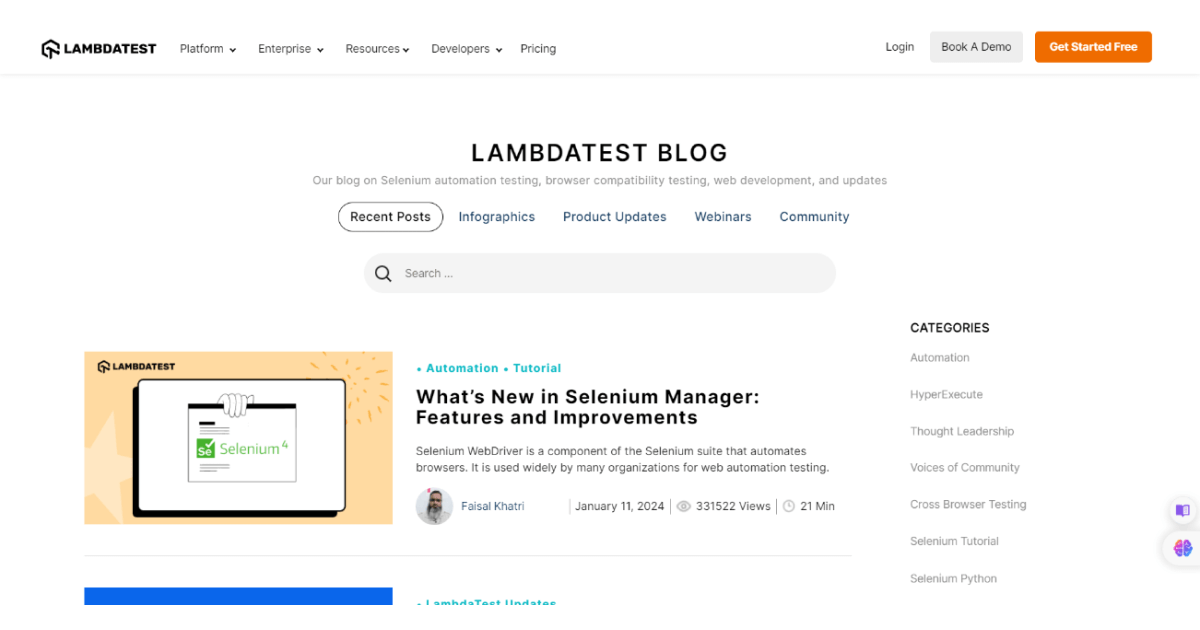The height and width of the screenshot is (630, 1200).
Task: Go to the Webinars tab
Action: (723, 217)
